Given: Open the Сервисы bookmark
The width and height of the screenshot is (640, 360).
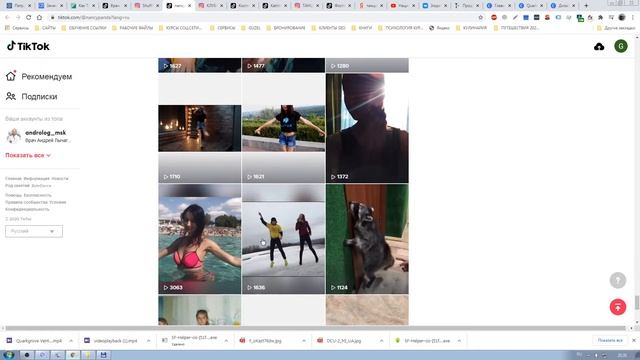Looking at the screenshot, I should pos(17,28).
